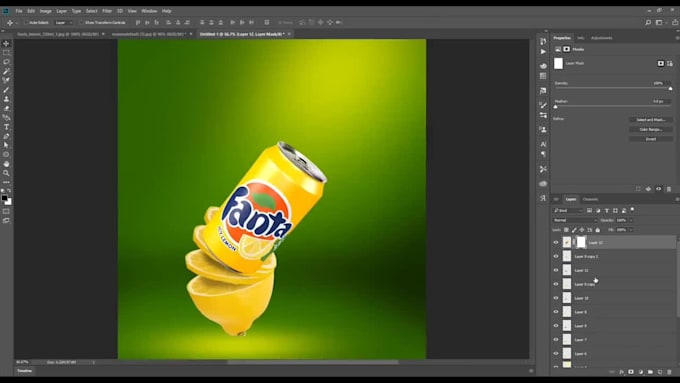This screenshot has height=383, width=680.
Task: Switch to the Channels tab
Action: [x=590, y=200]
